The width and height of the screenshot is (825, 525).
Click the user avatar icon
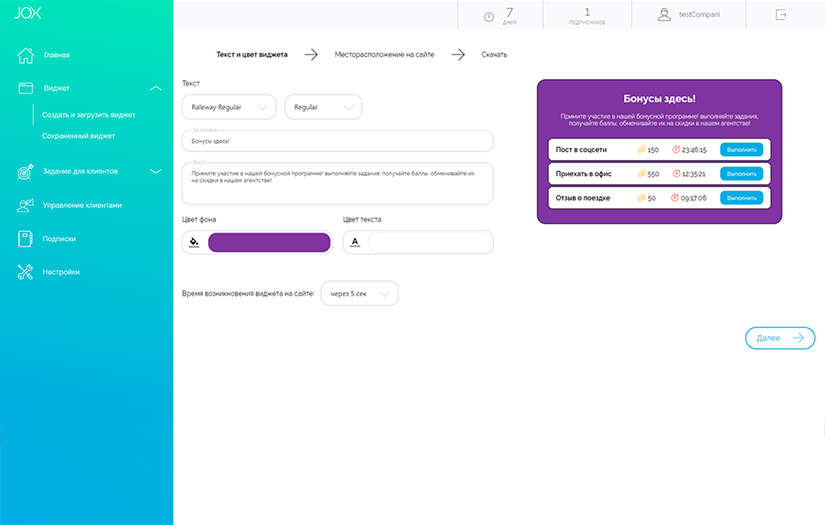[x=664, y=15]
